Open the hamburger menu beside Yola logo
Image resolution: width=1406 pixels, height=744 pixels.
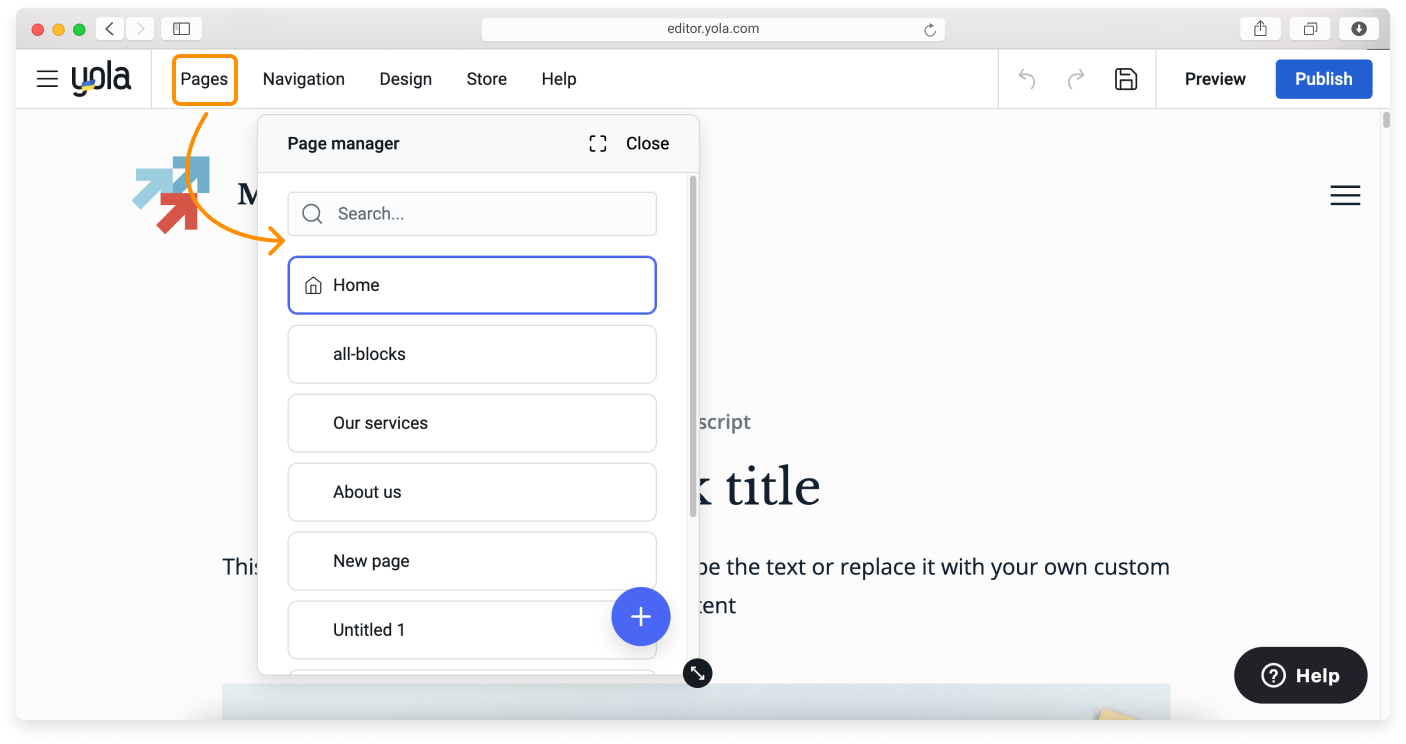(47, 79)
